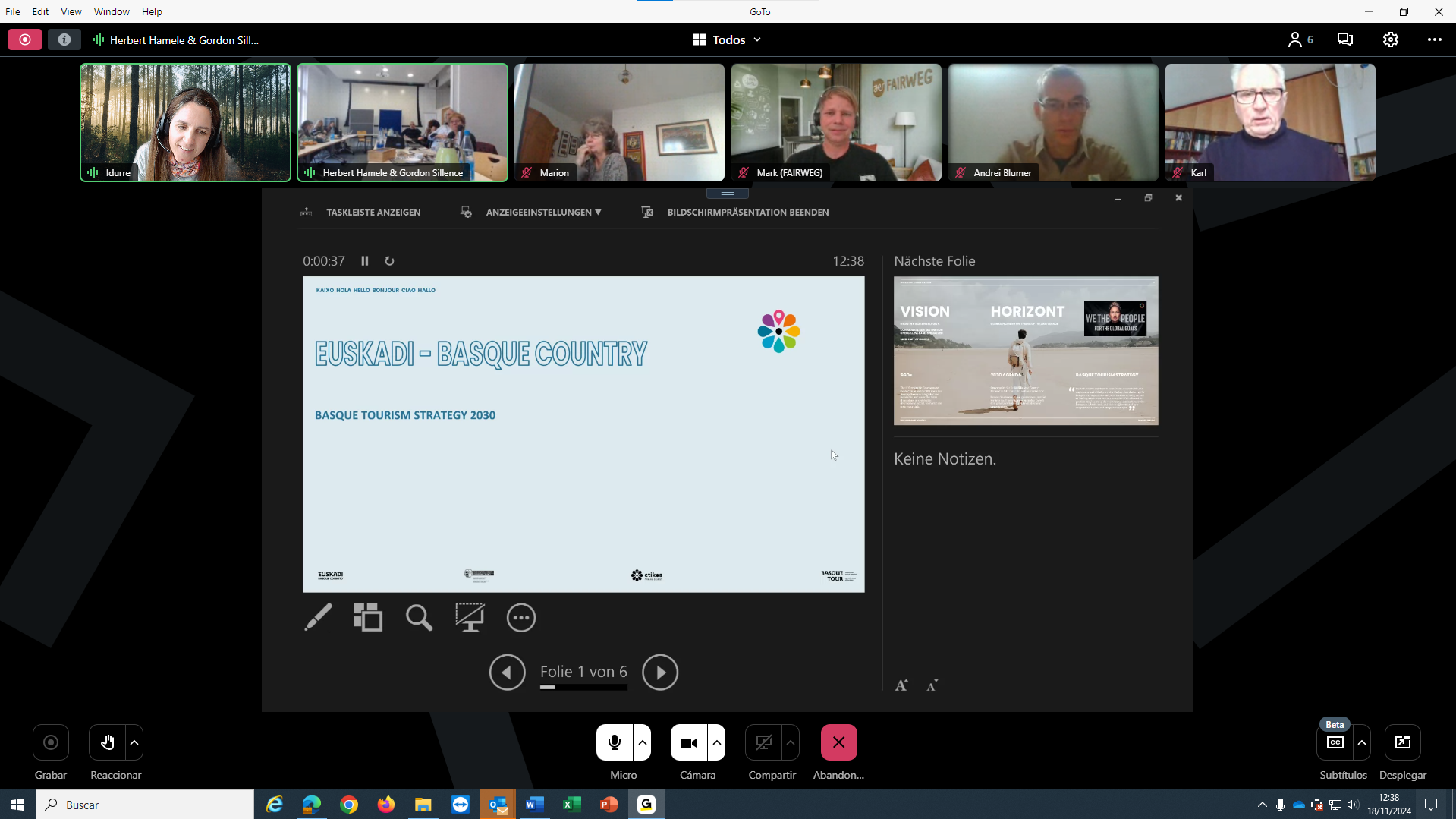This screenshot has width=1456, height=819.
Task: Open the Window menu
Action: (x=112, y=11)
